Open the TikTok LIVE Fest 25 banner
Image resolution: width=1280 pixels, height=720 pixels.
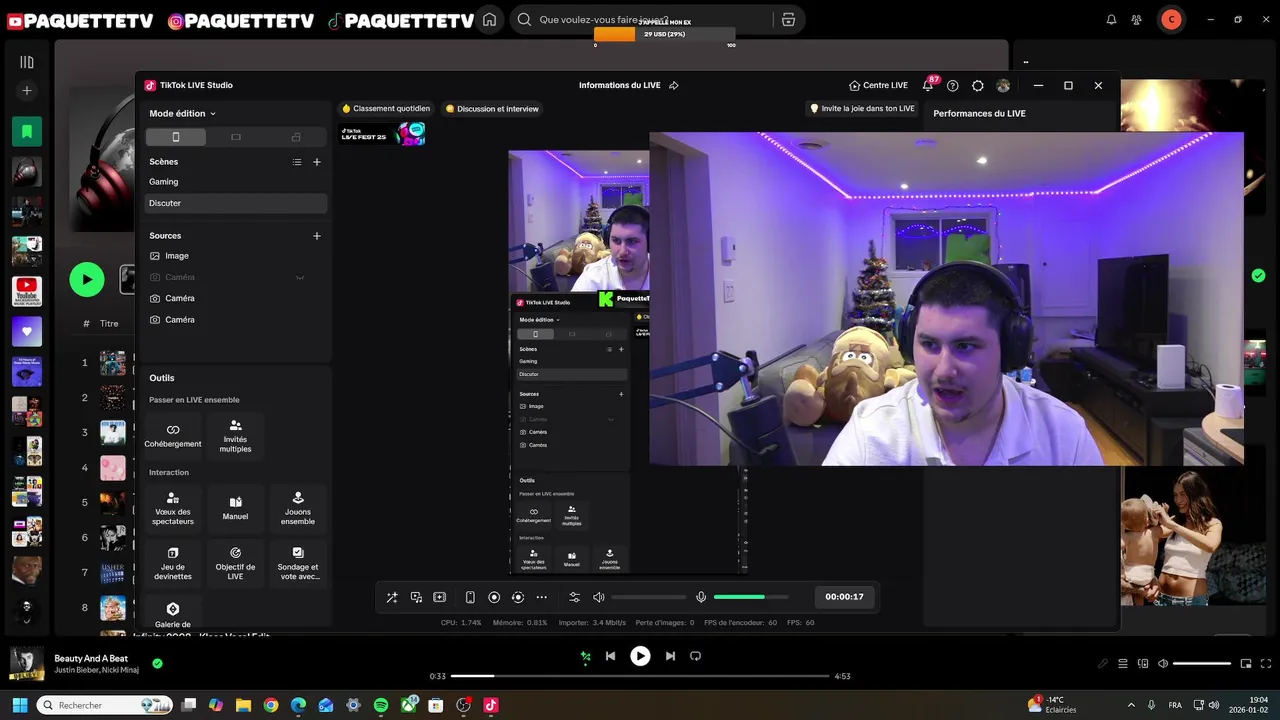click(x=383, y=134)
